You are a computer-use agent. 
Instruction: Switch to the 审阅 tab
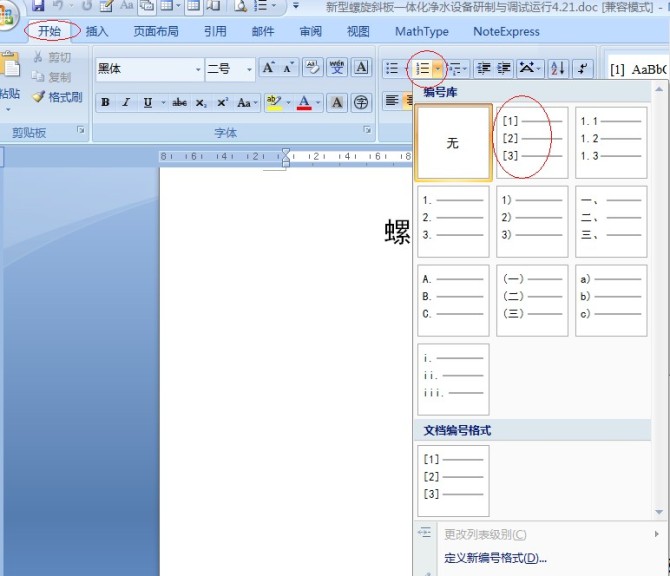click(x=311, y=31)
